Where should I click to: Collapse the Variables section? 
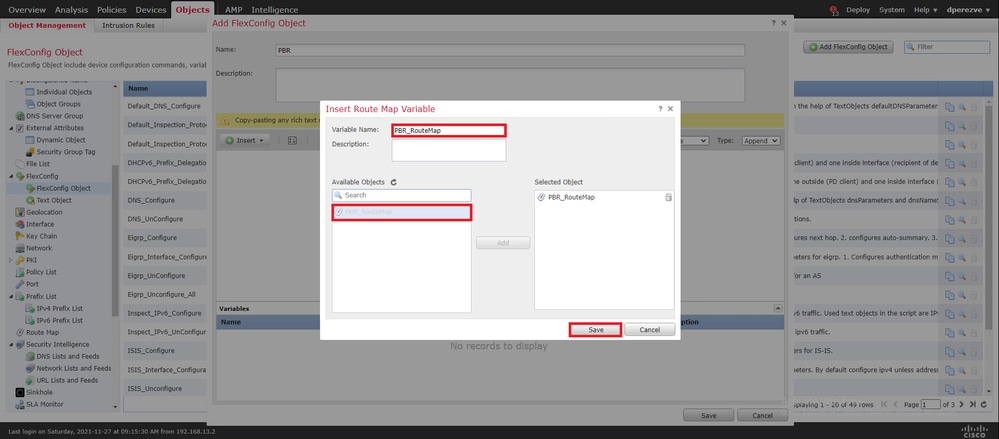778,308
